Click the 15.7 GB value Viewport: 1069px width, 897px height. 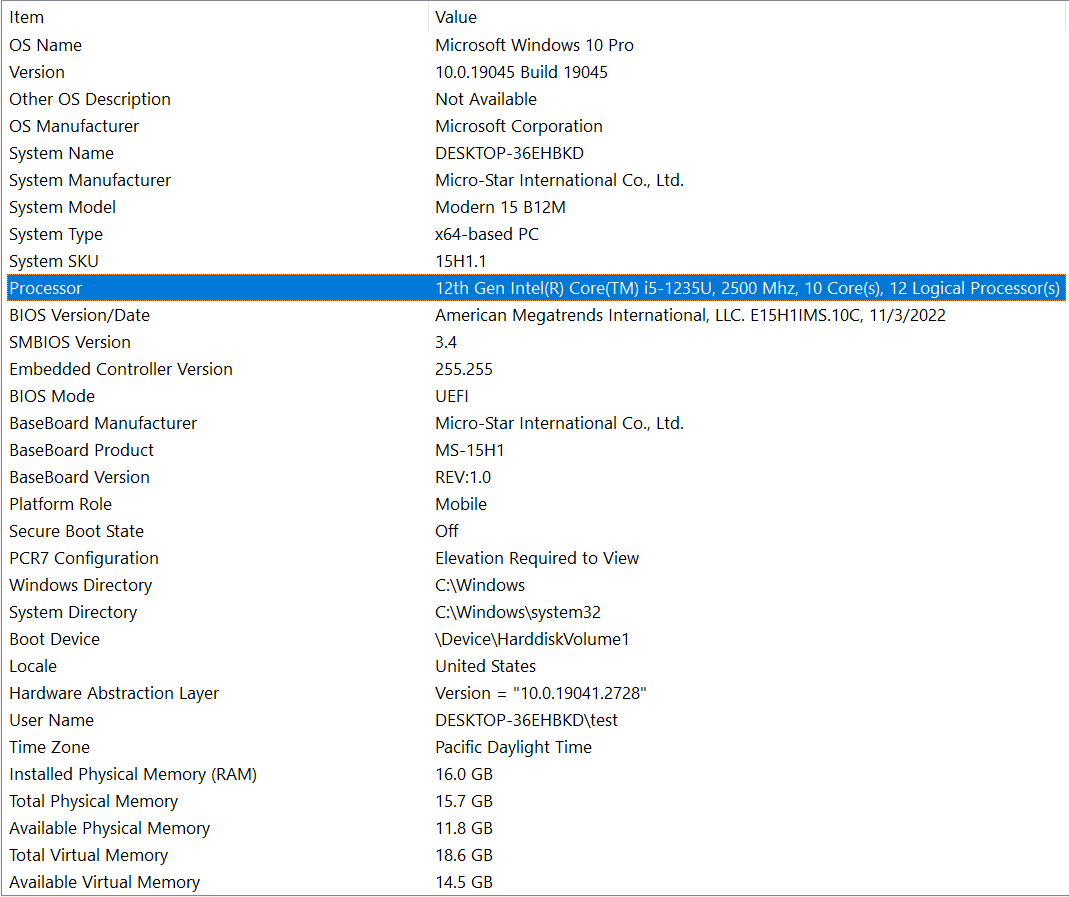tap(464, 801)
